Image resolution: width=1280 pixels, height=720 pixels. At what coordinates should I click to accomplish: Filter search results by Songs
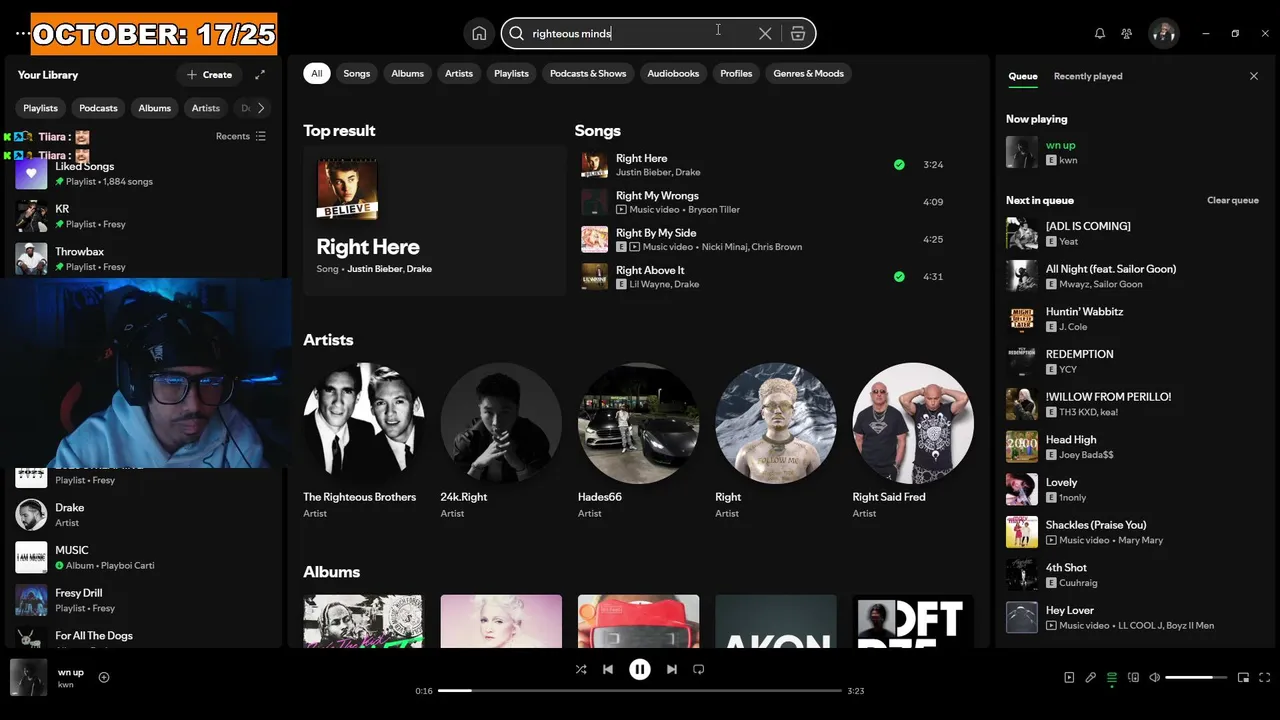(x=357, y=73)
